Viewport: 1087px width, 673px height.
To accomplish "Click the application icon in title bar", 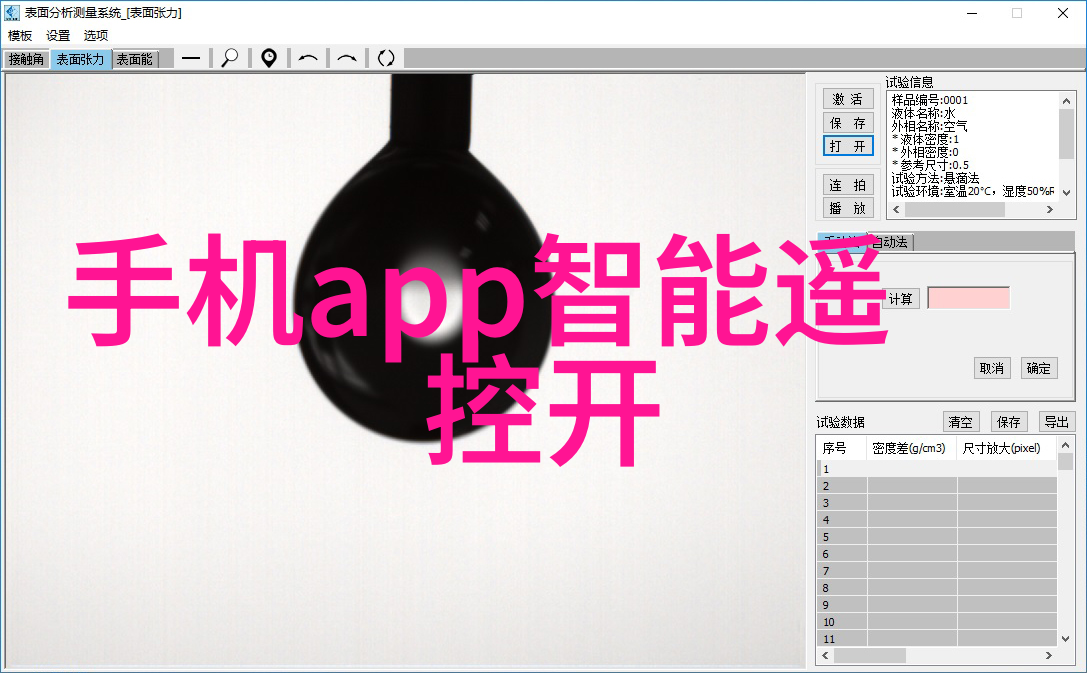I will [12, 12].
